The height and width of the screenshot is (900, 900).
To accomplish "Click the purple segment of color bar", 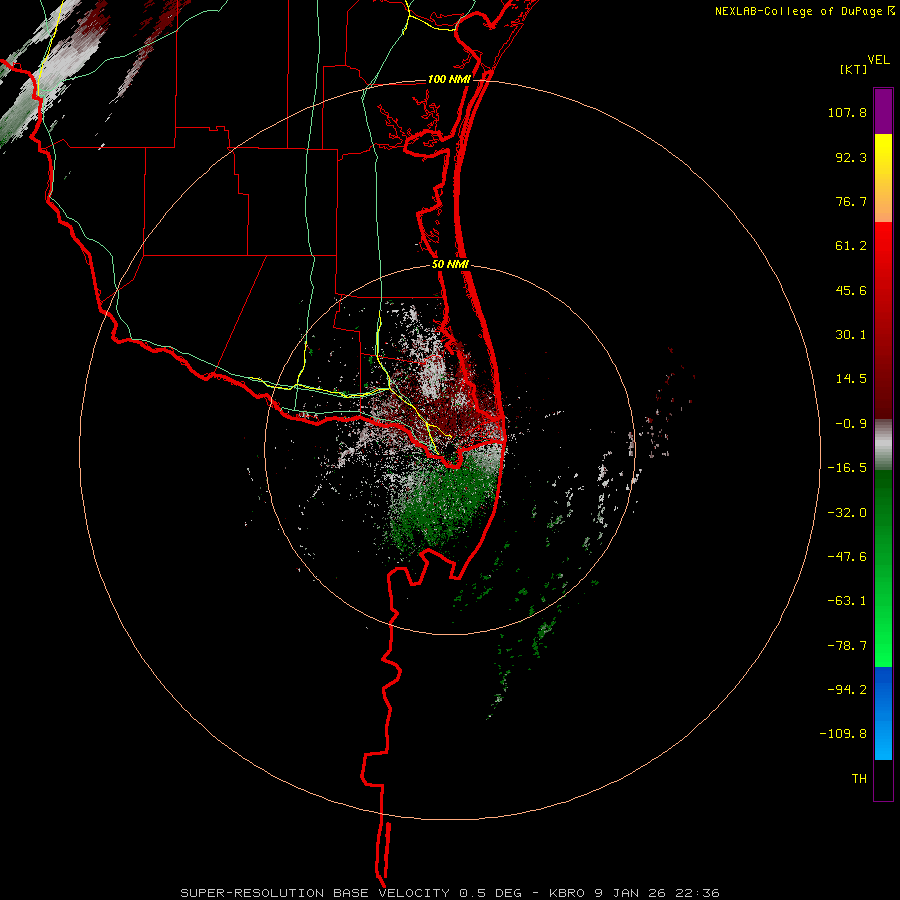I will coord(883,112).
